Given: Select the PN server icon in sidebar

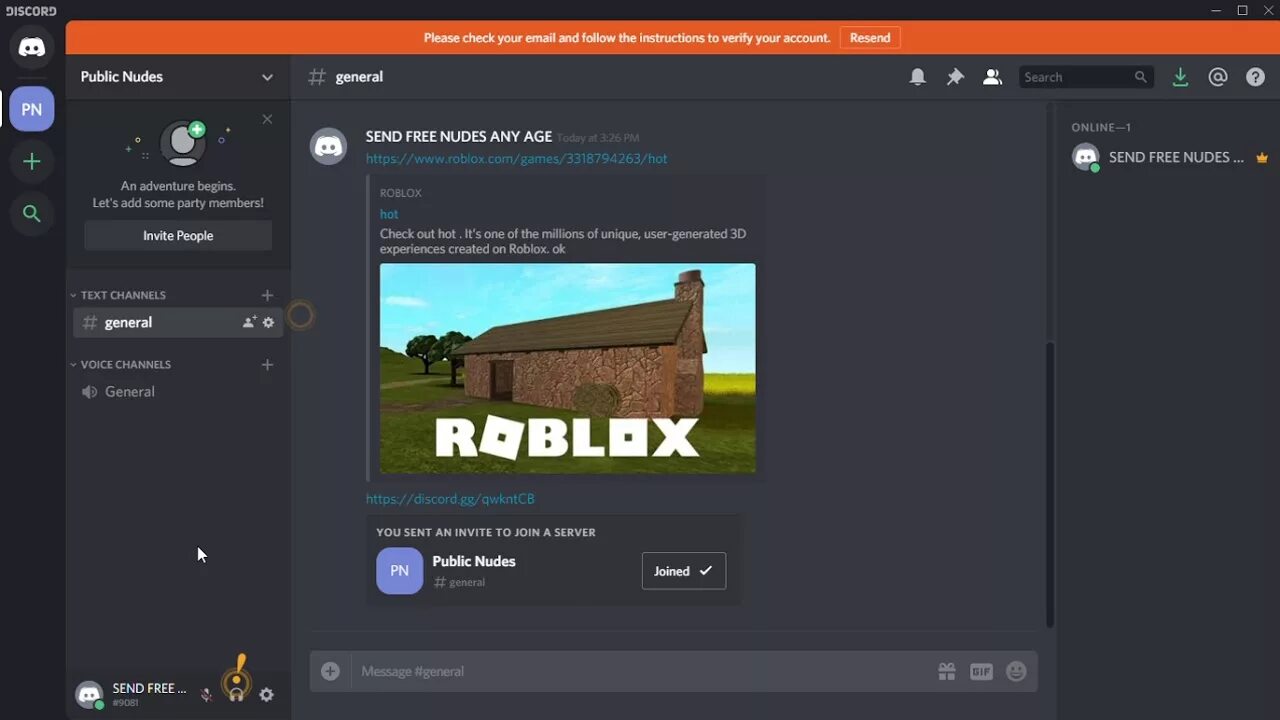Looking at the screenshot, I should [32, 109].
